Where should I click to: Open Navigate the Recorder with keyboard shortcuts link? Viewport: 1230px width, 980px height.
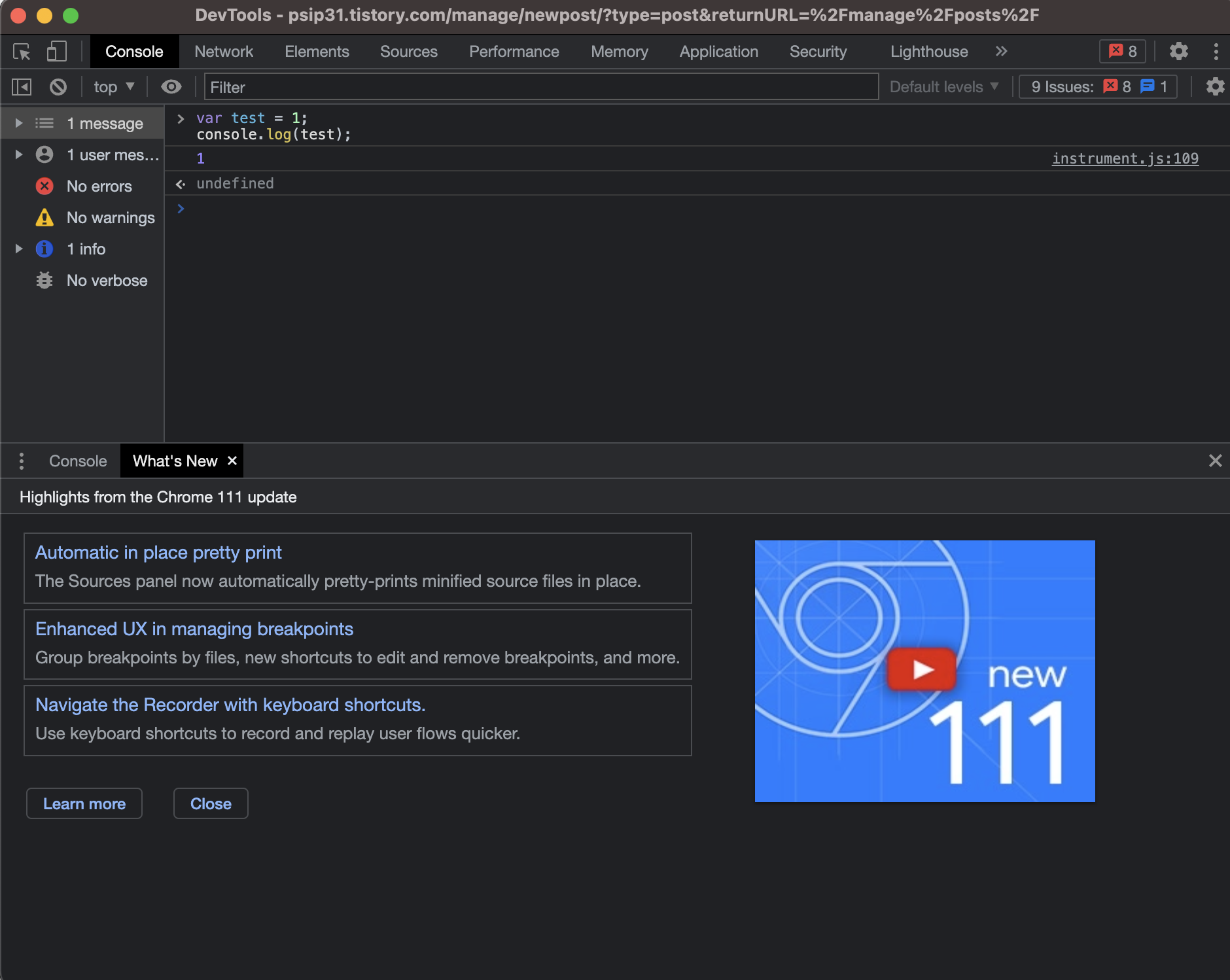point(230,705)
